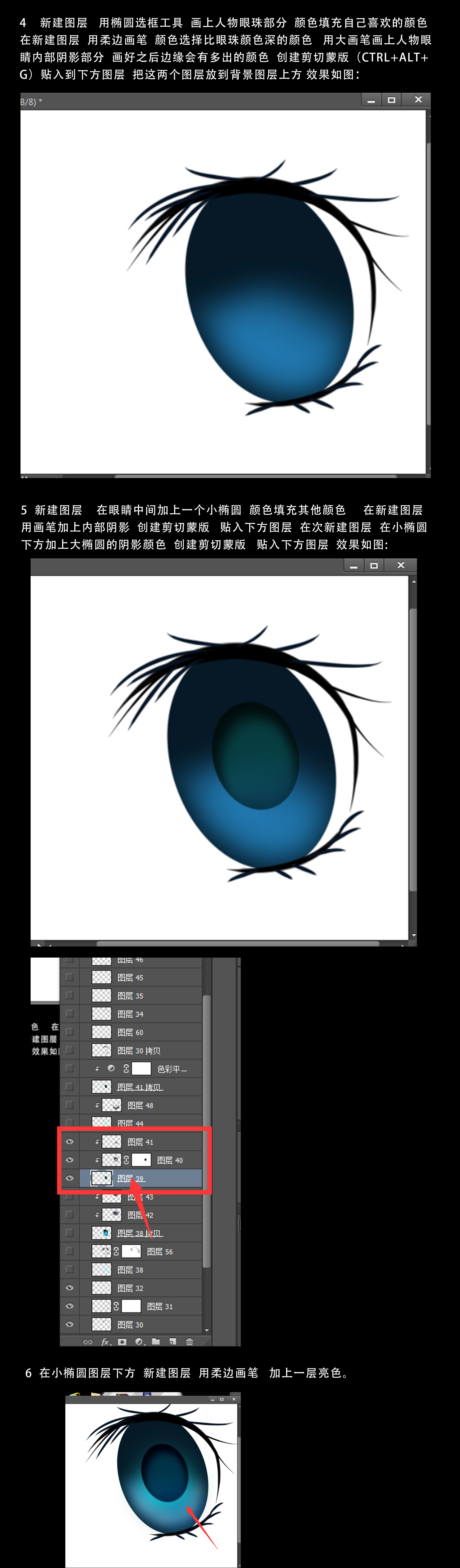
Task: Click the layer mask thumbnail of 图层 31
Action: [x=131, y=1306]
